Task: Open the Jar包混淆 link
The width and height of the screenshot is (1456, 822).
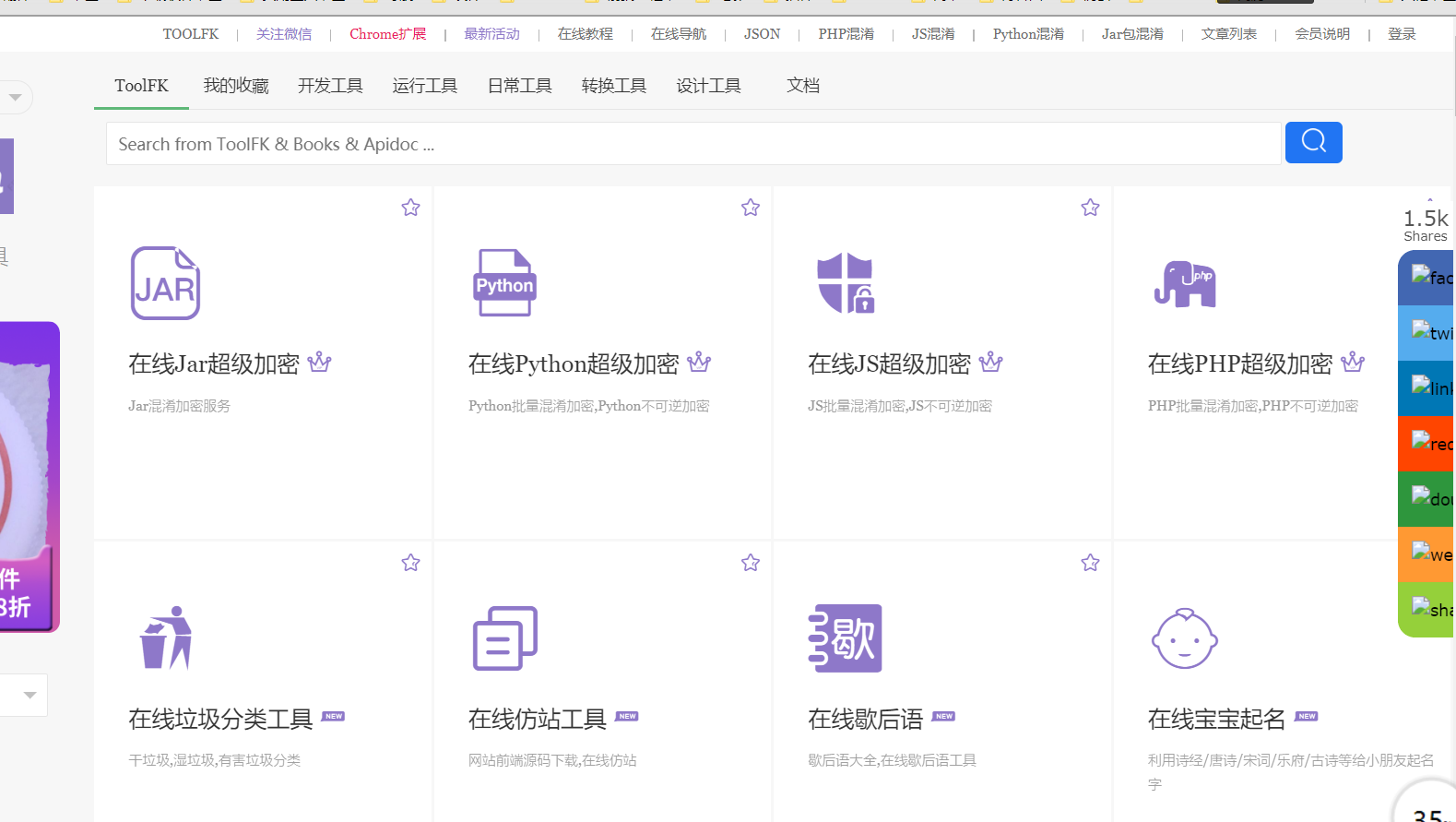Action: tap(1132, 34)
